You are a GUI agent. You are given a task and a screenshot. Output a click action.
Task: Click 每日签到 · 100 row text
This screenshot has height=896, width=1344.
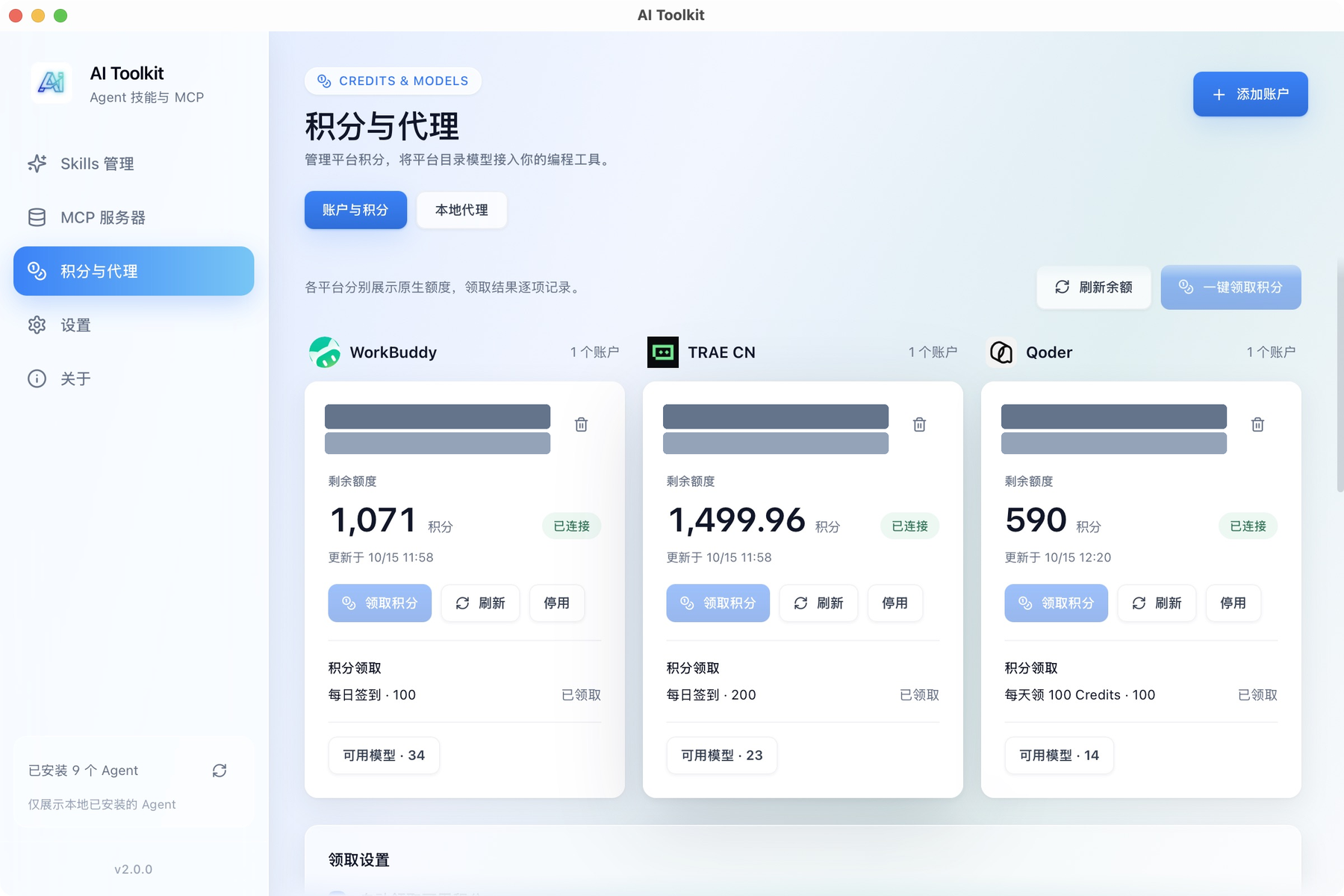[372, 695]
